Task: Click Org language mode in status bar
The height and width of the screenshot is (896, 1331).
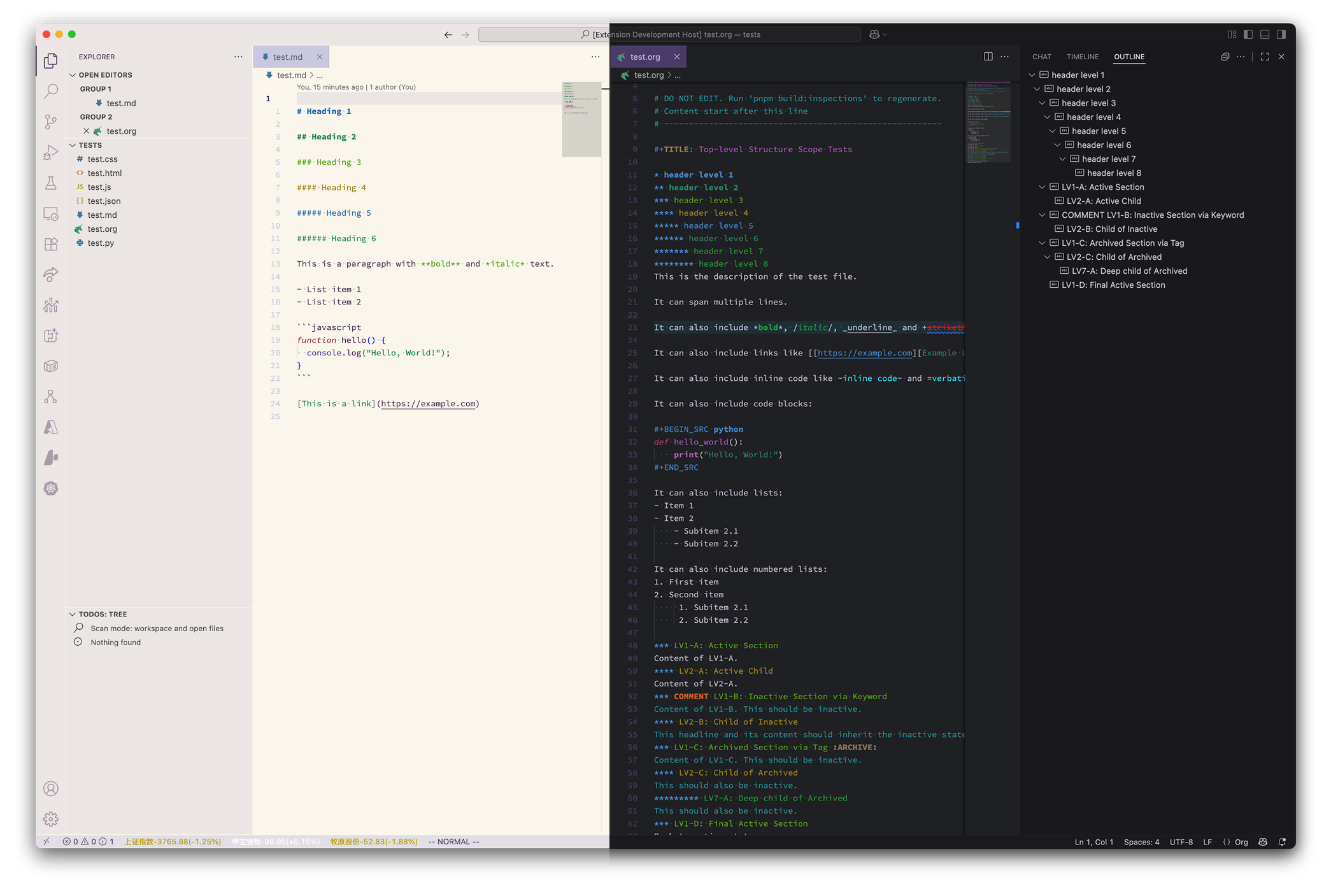Action: pos(1241,842)
